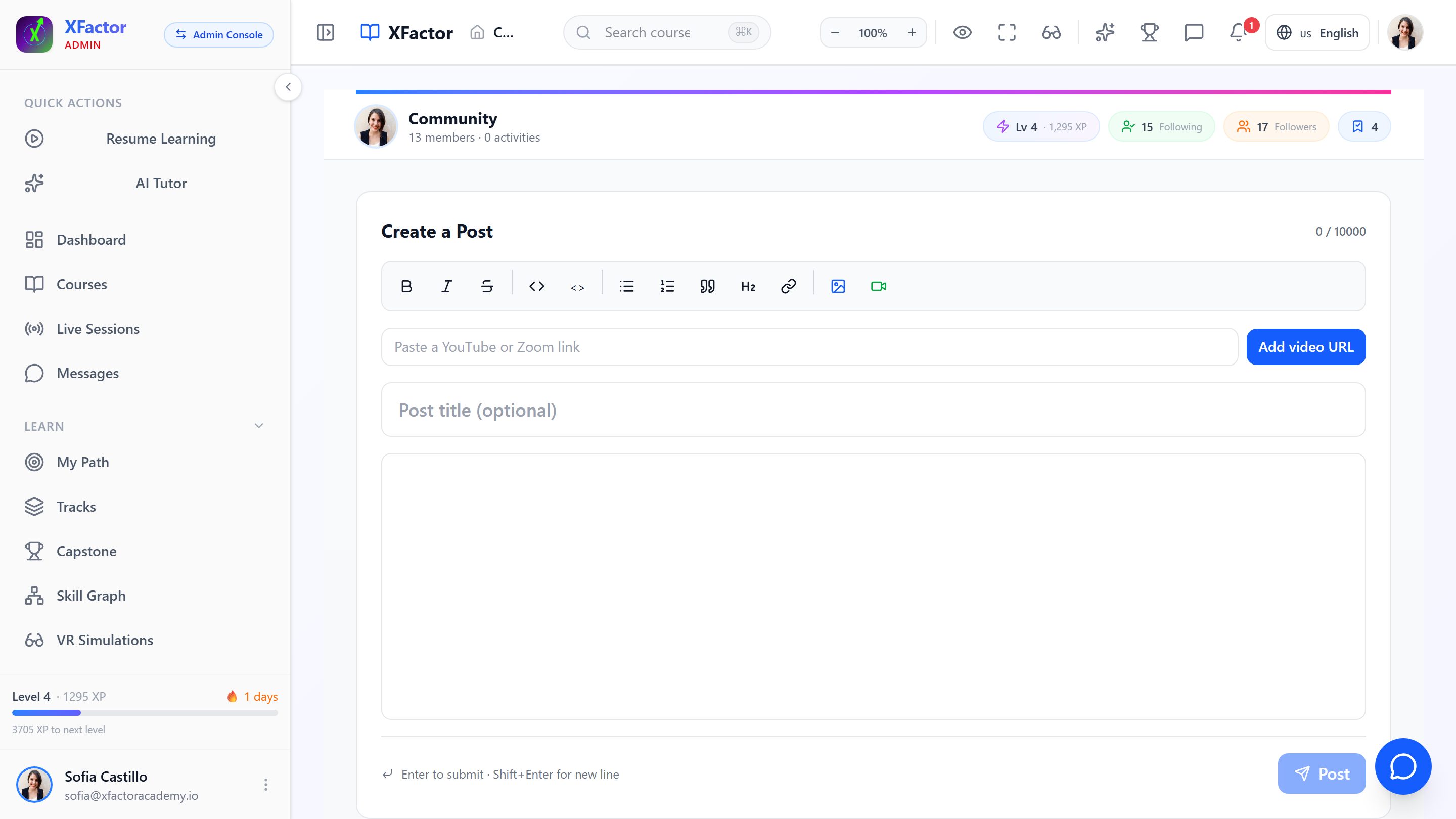Insert a numbered list
This screenshot has width=1456, height=819.
pos(667,286)
